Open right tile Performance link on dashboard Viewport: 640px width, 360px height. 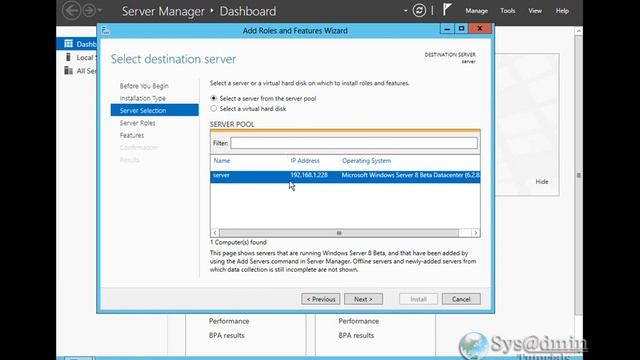point(358,321)
